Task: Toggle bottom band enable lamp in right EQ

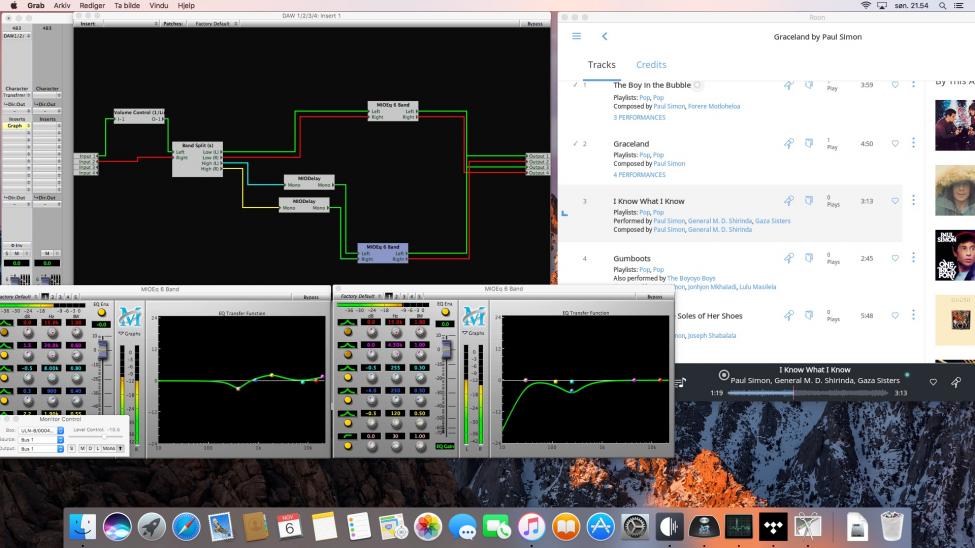Action: pyautogui.click(x=348, y=446)
